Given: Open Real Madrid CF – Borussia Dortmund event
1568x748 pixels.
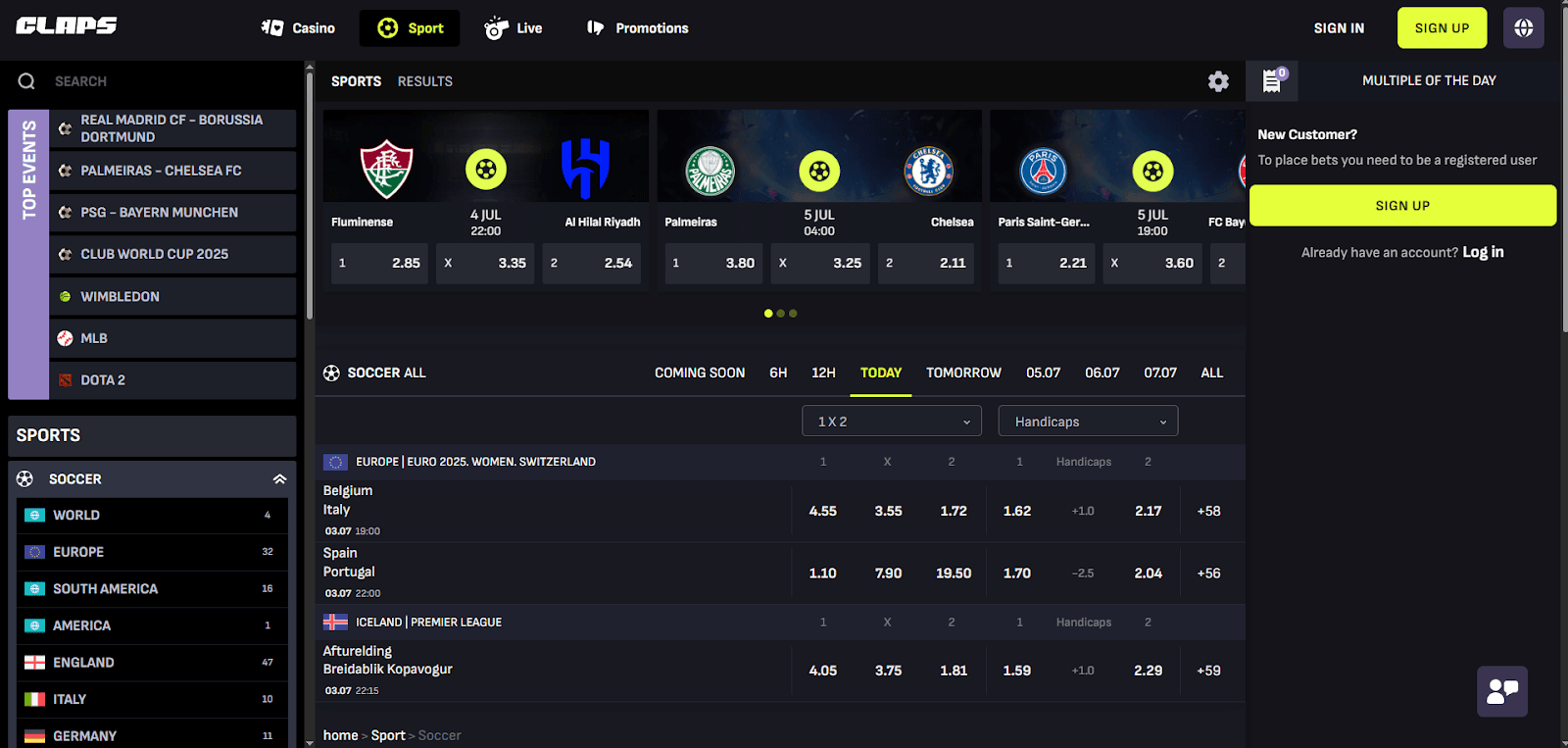Looking at the screenshot, I should 172,128.
